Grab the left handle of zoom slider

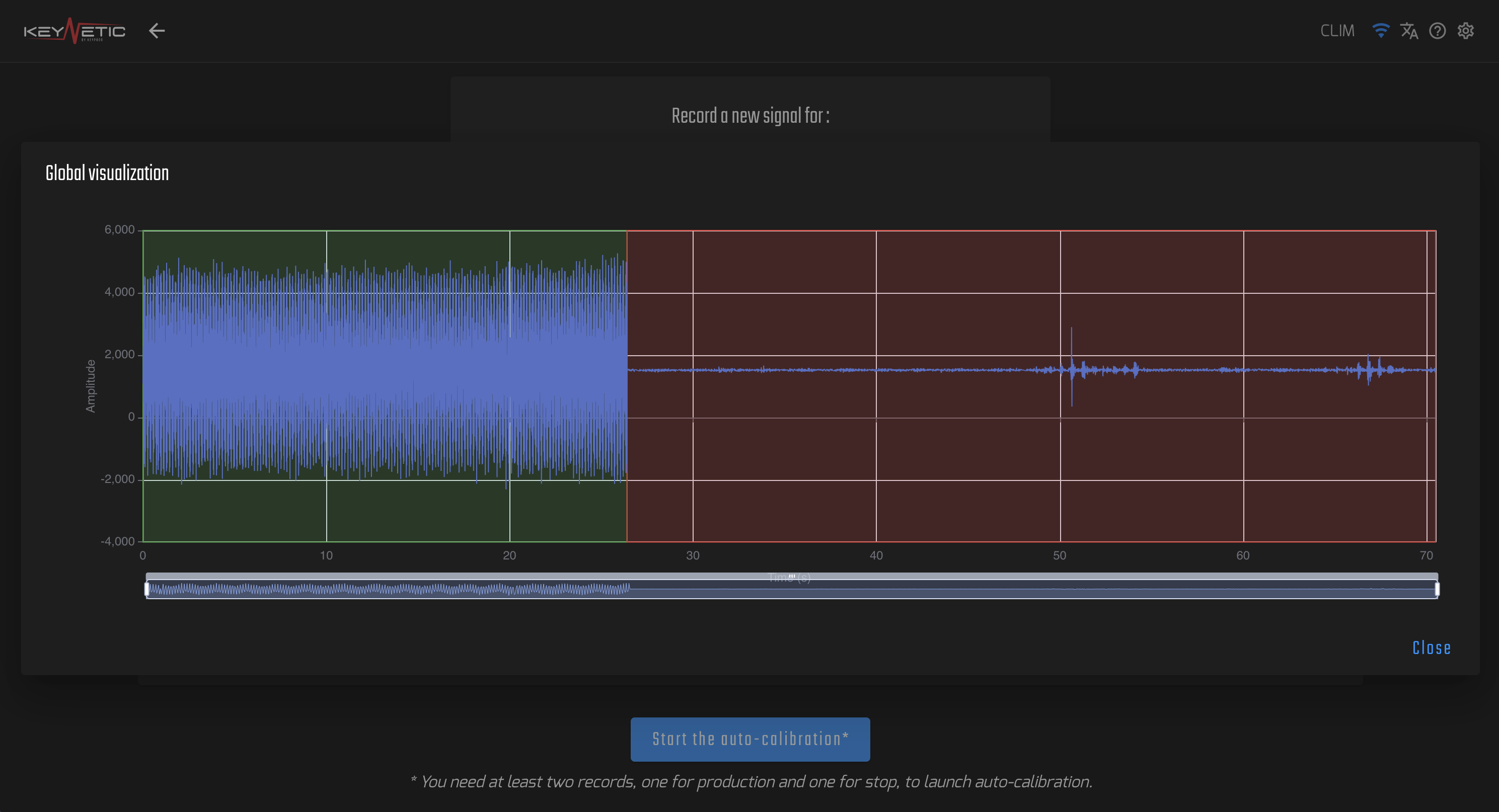coord(147,589)
